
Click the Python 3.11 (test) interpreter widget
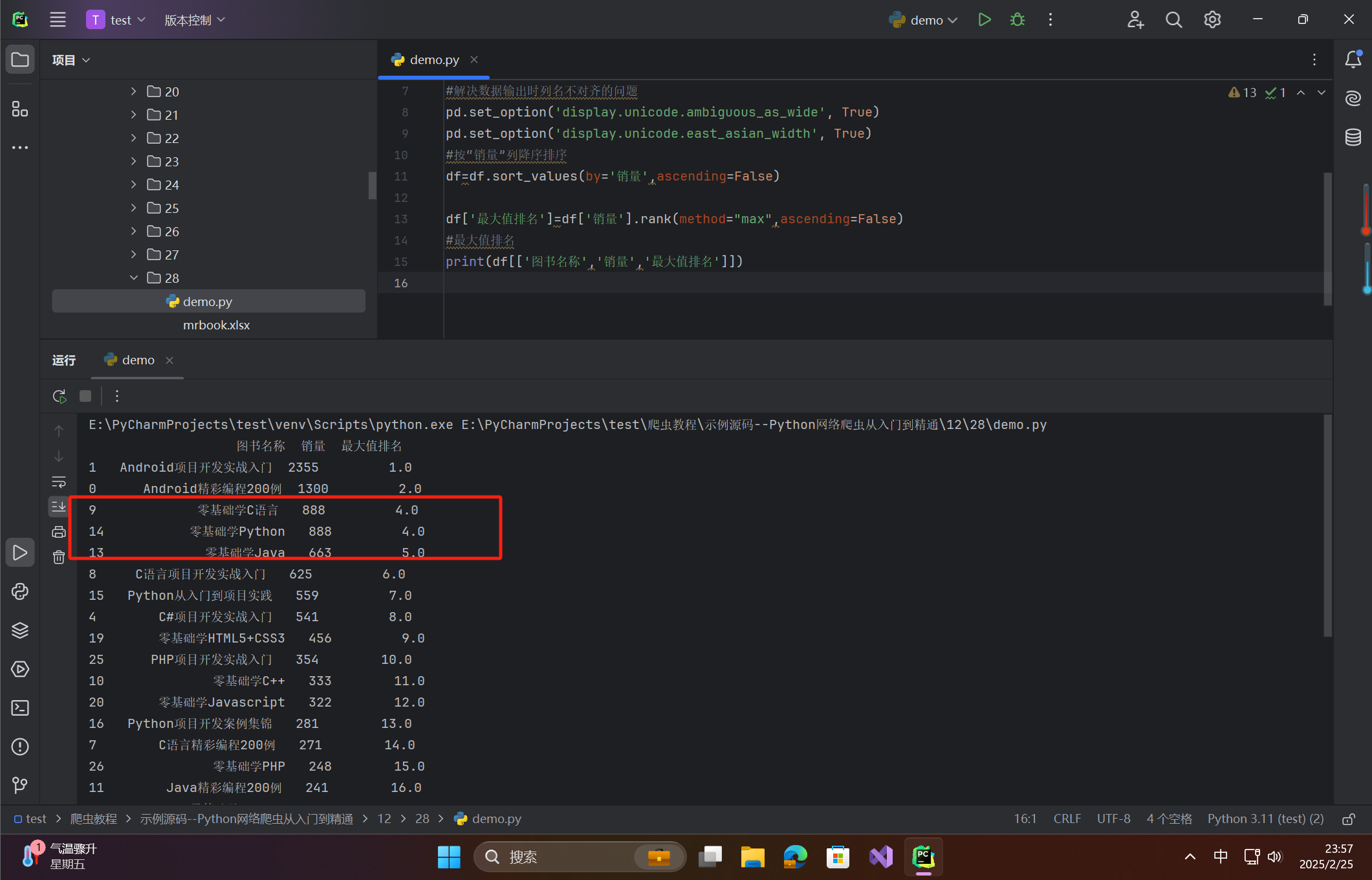[1265, 819]
